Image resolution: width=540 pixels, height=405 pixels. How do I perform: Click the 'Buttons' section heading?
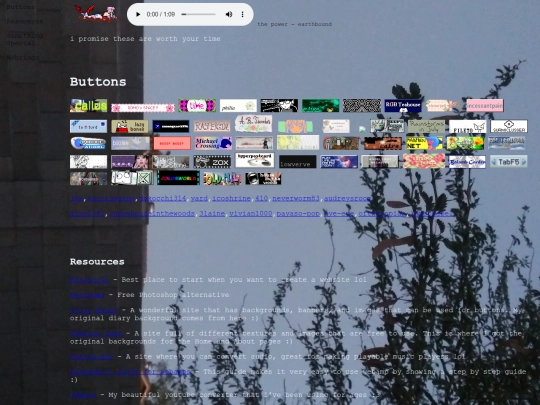(x=98, y=82)
